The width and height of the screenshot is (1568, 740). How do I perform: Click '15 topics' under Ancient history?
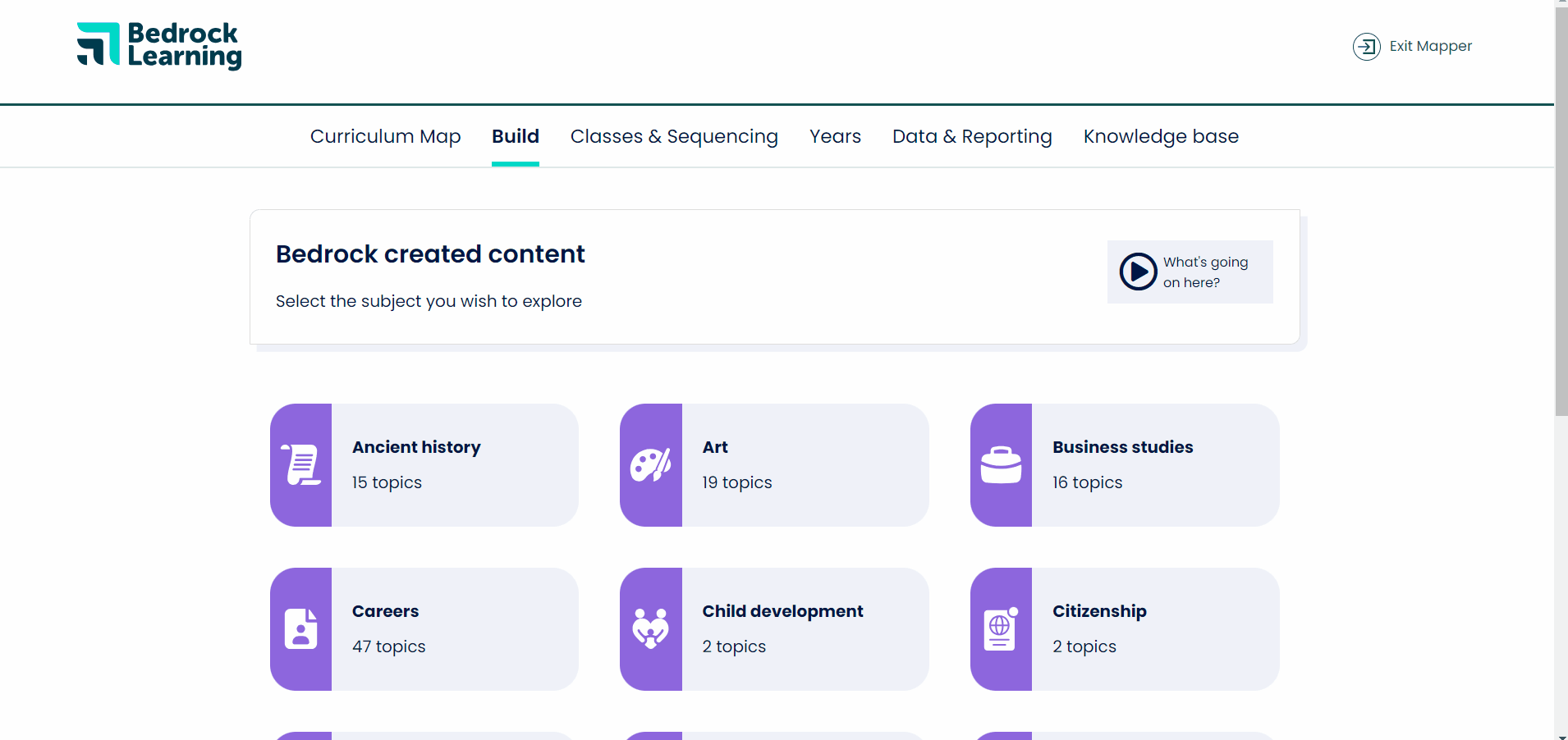387,482
